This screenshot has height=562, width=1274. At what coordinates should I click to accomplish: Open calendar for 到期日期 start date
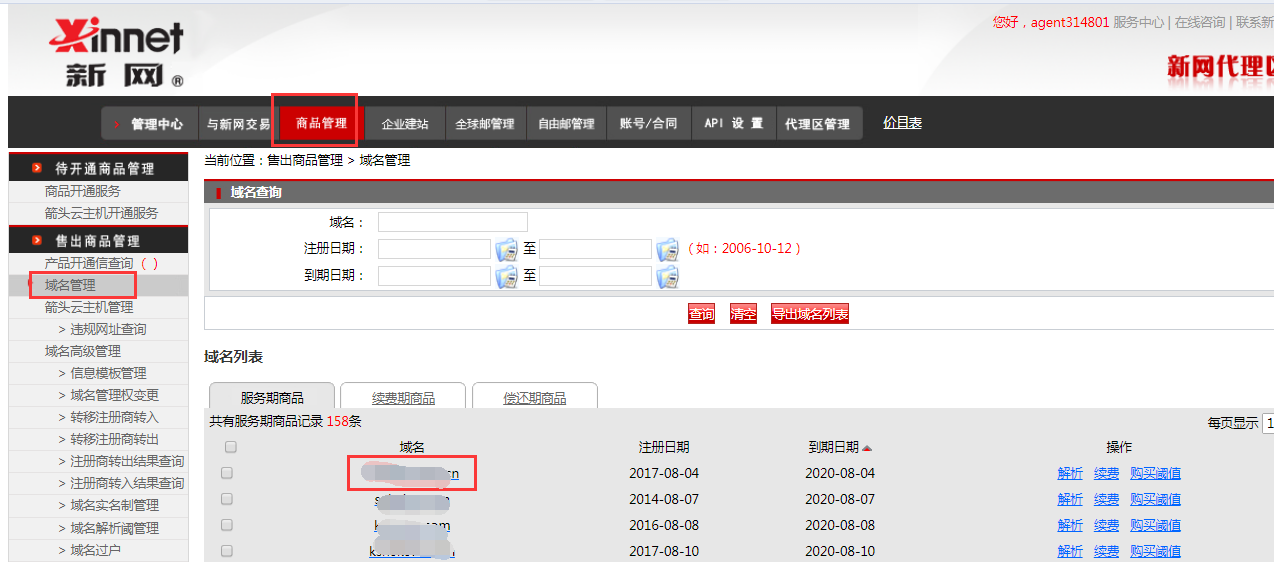click(506, 276)
